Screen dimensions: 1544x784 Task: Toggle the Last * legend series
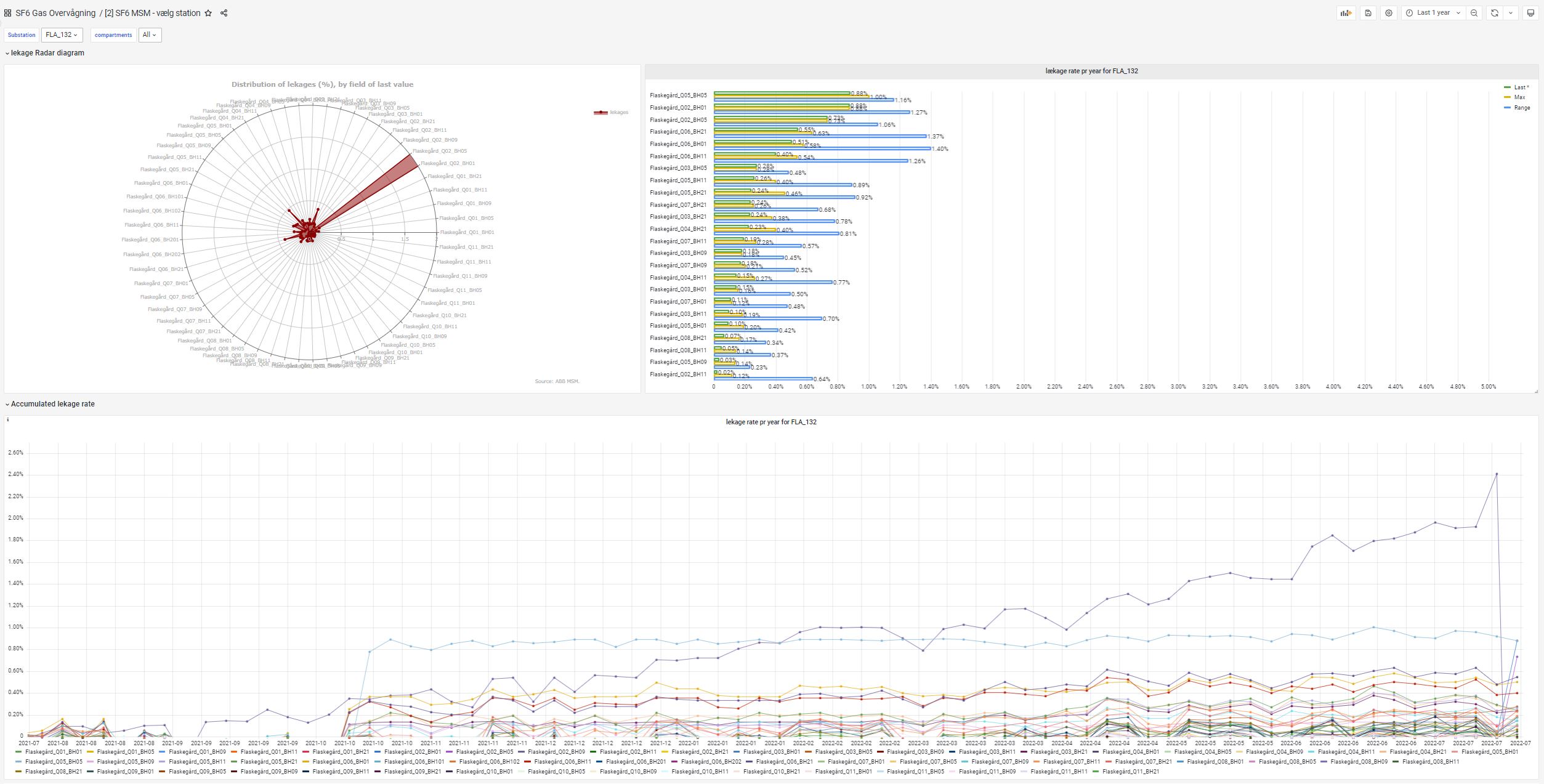1521,87
